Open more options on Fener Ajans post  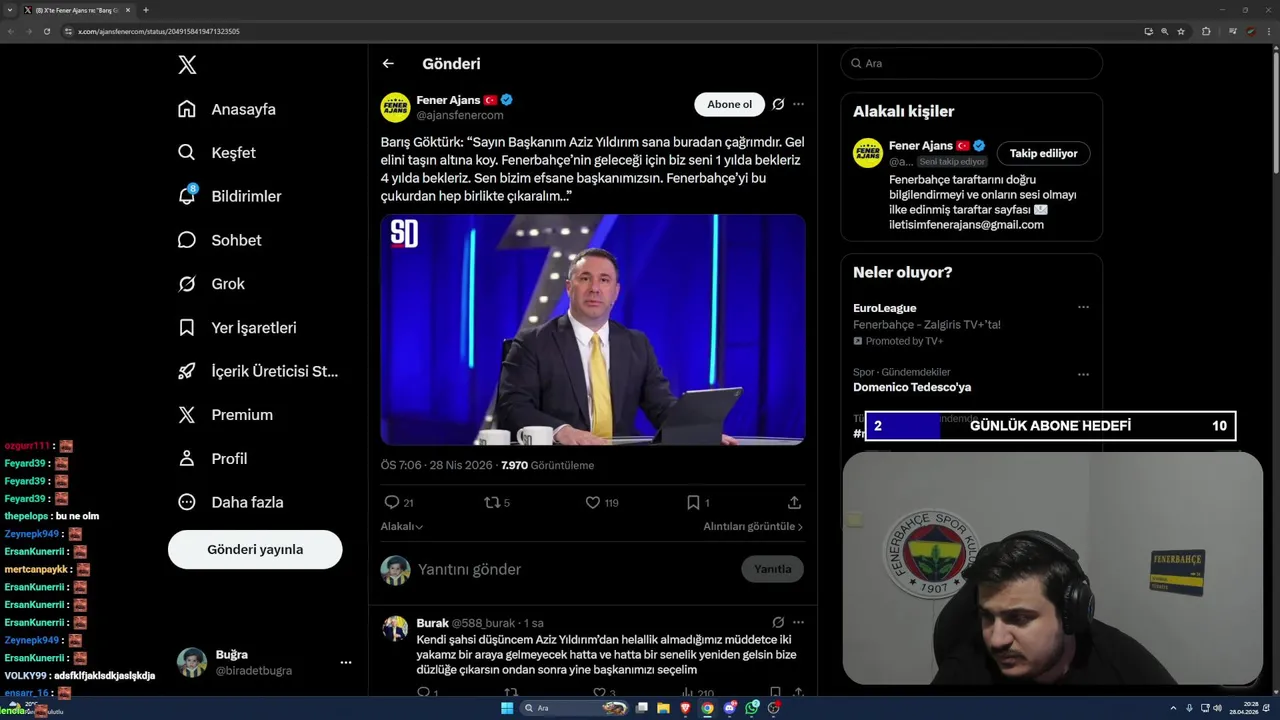click(x=798, y=104)
